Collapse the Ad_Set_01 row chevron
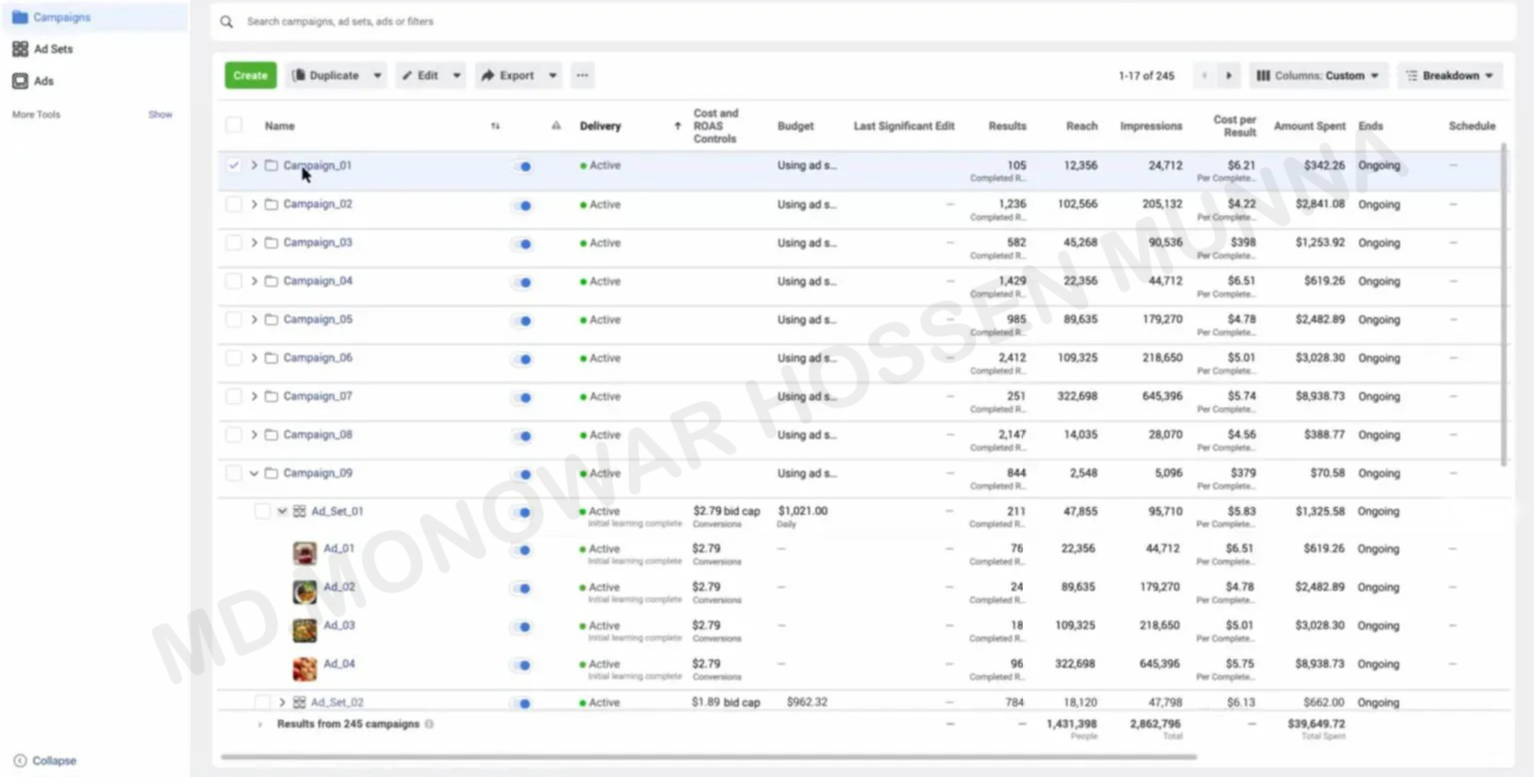Screen dimensions: 1534x777 (282, 511)
